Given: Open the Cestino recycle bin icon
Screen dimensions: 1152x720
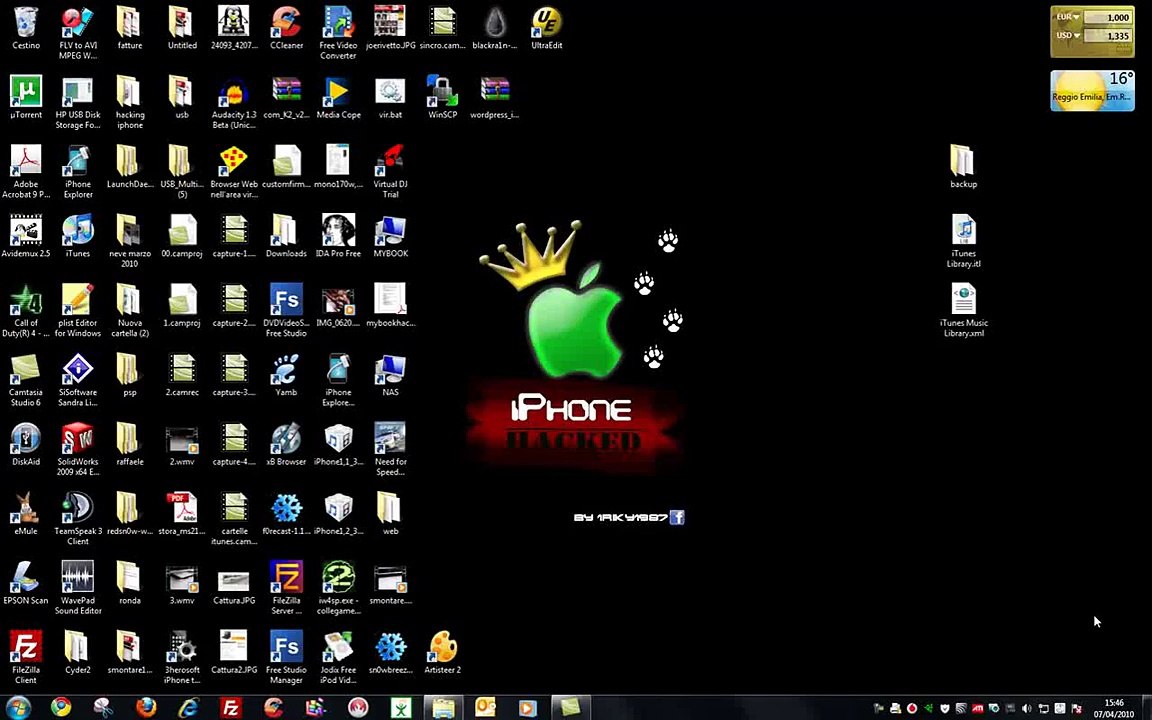Looking at the screenshot, I should [x=26, y=29].
